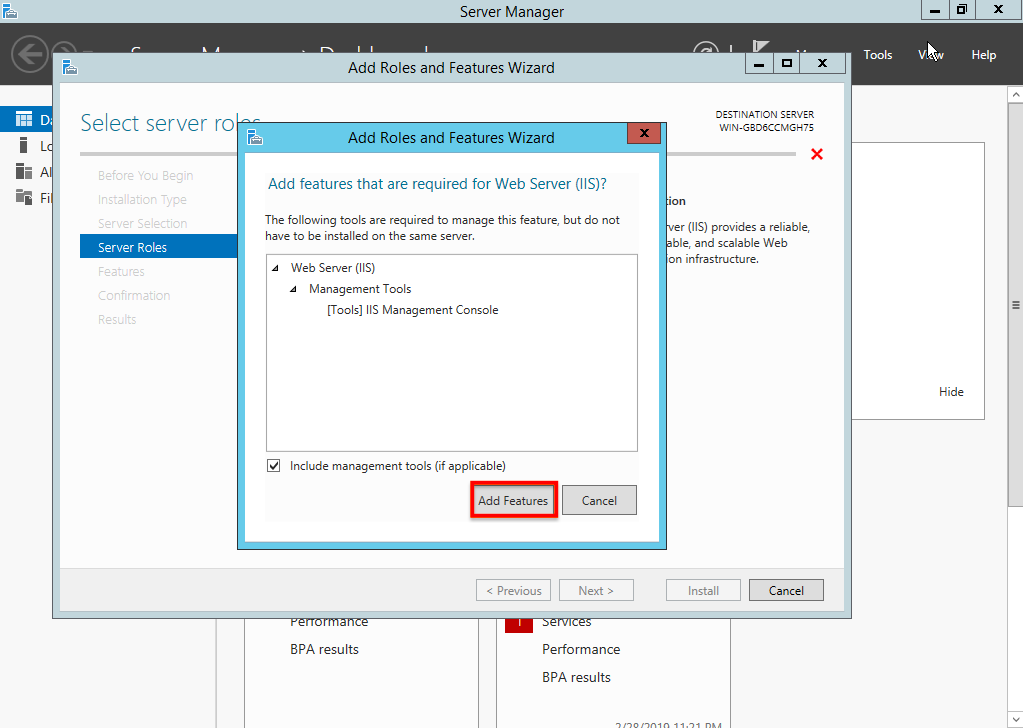Image resolution: width=1023 pixels, height=728 pixels.
Task: Select [Tools] IIS Management Console entry
Action: coord(412,310)
